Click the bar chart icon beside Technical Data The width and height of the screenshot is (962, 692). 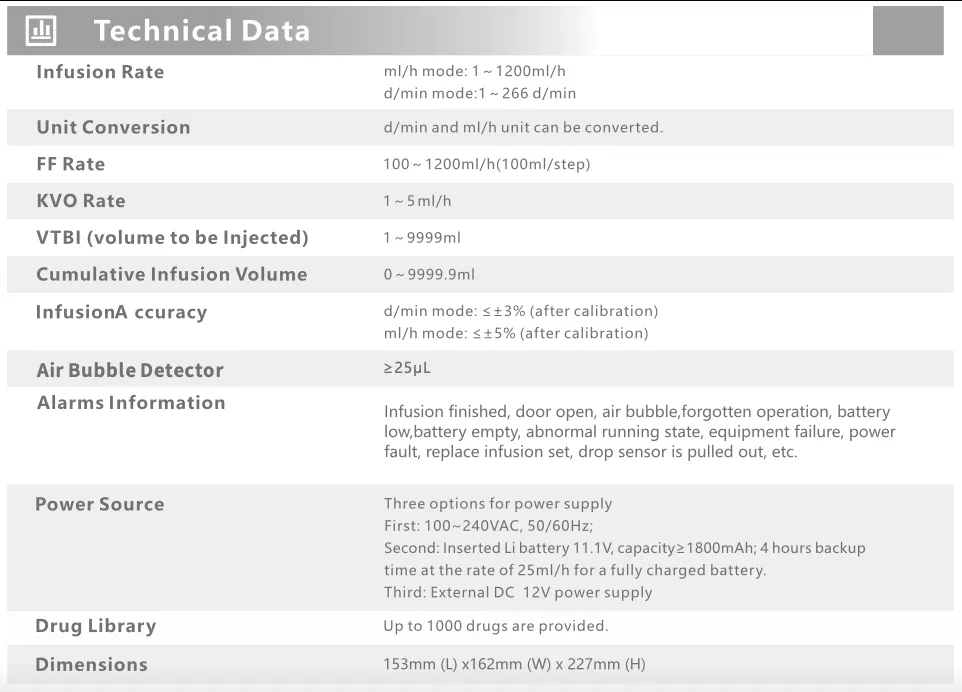41,30
